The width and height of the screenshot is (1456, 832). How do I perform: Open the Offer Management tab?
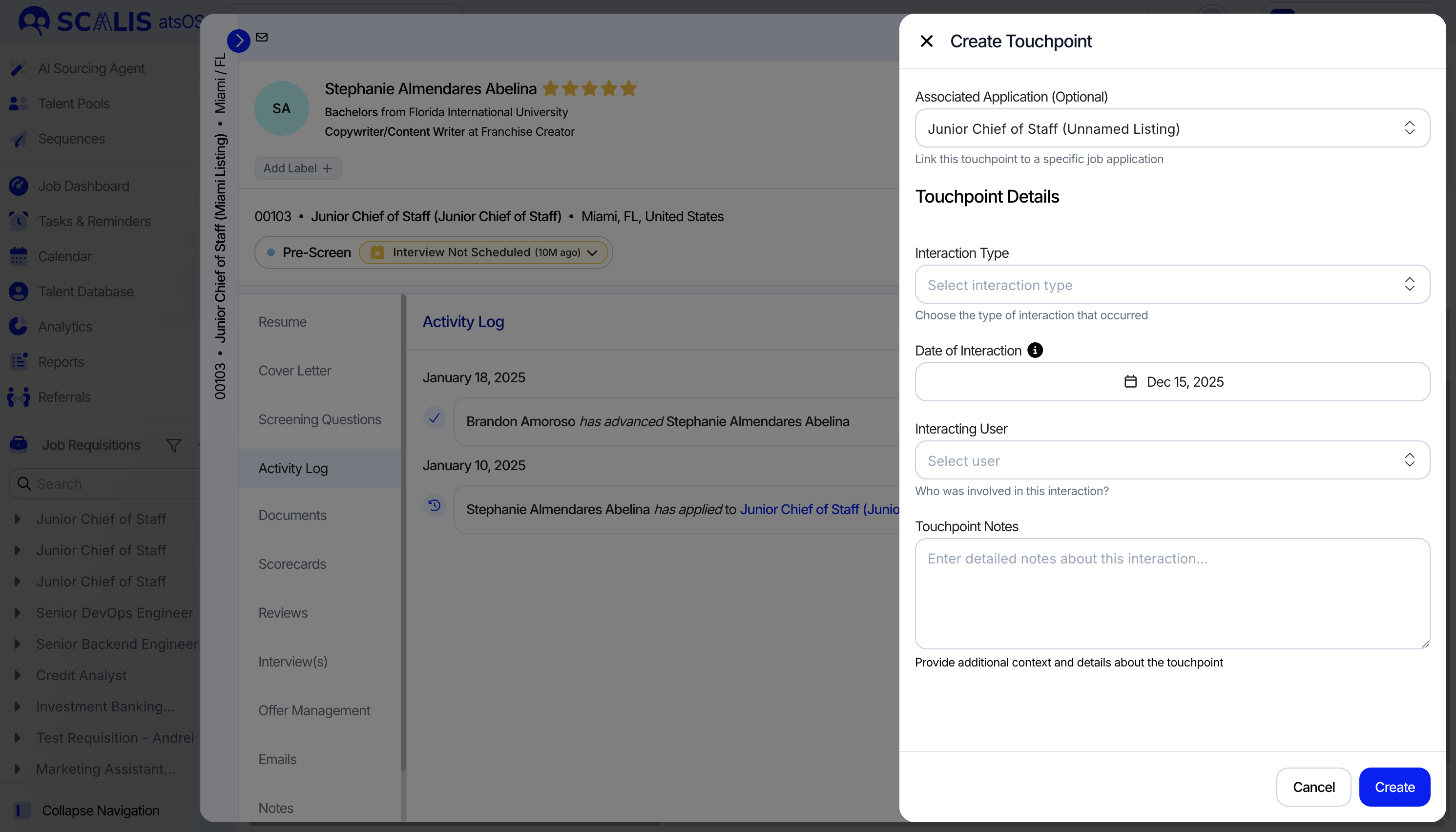(x=314, y=710)
